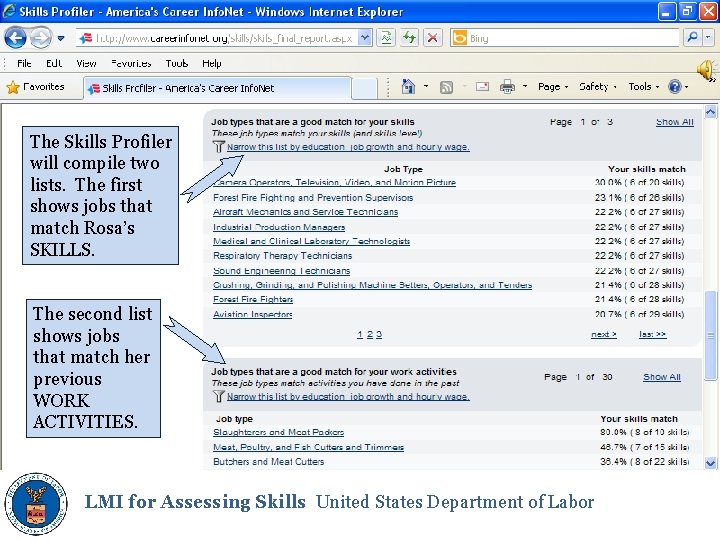720x540 pixels.
Task: Open Sound Engineering Technicians link
Action: [x=281, y=271]
